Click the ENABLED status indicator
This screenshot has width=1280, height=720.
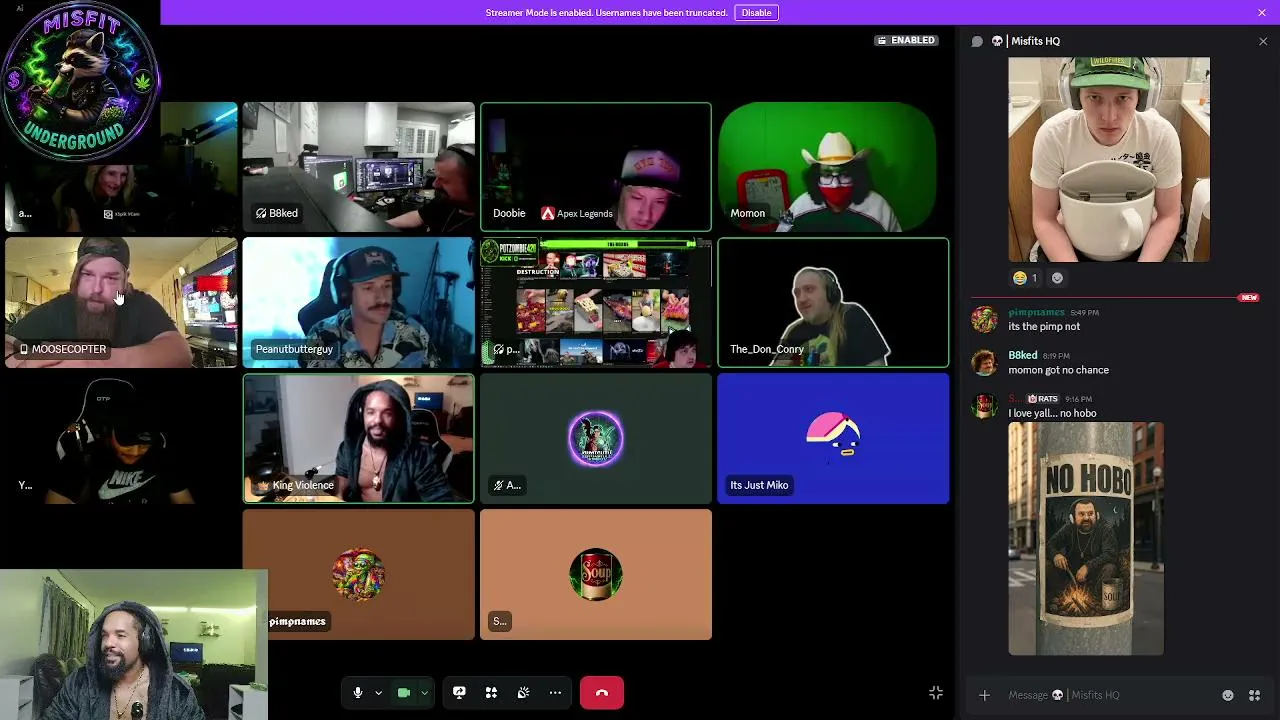tap(906, 40)
